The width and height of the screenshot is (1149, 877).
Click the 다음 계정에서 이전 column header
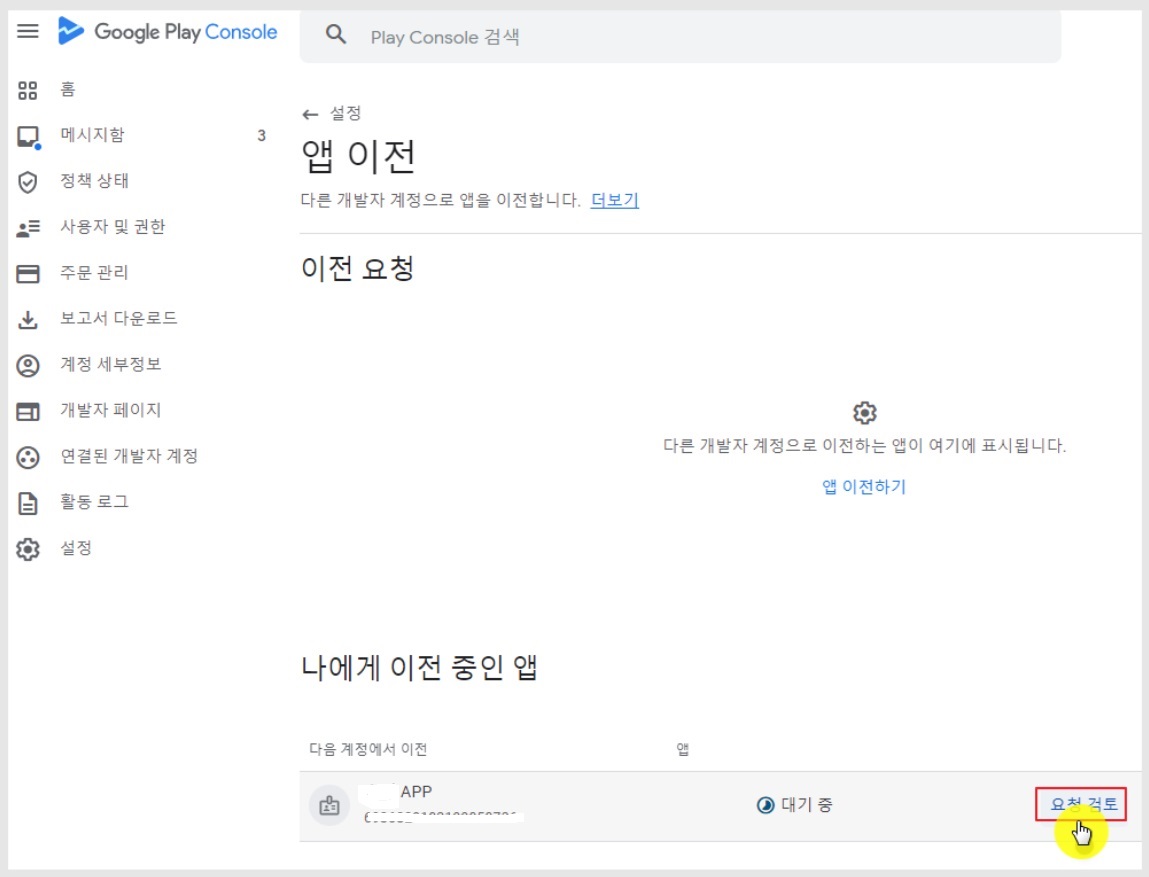[x=368, y=749]
